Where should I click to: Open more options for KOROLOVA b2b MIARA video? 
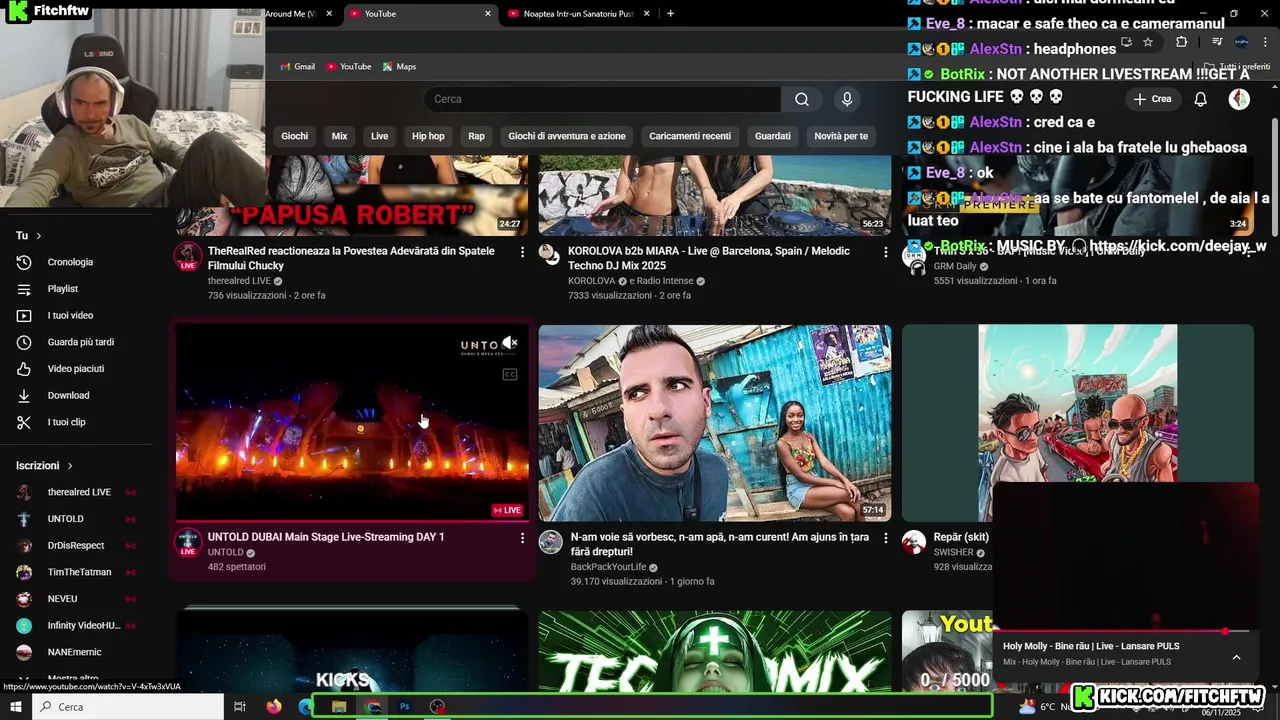click(x=885, y=252)
